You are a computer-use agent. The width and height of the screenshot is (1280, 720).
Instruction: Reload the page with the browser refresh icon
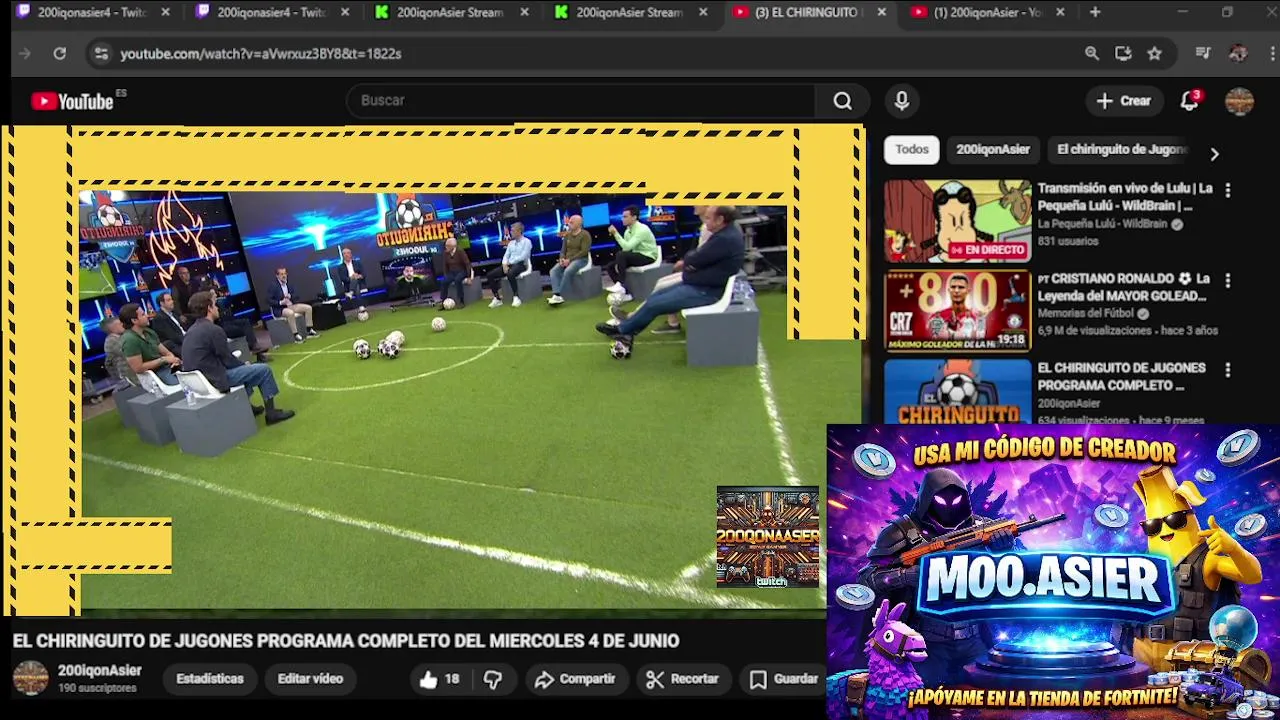pyautogui.click(x=60, y=54)
